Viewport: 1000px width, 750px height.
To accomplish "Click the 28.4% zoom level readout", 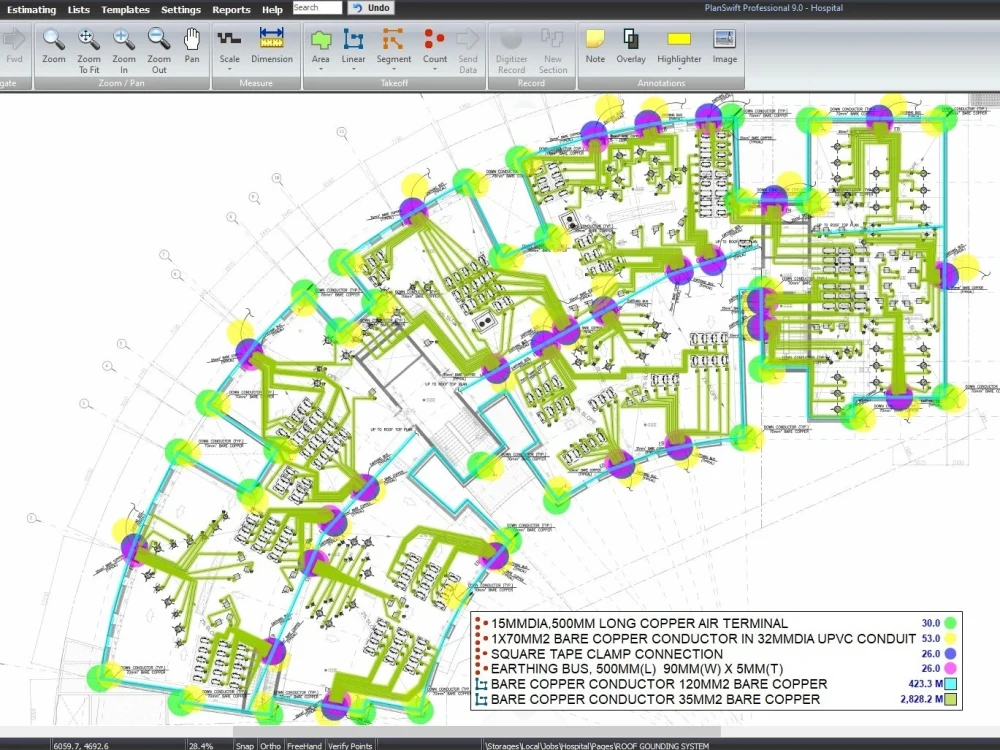I will click(x=202, y=745).
